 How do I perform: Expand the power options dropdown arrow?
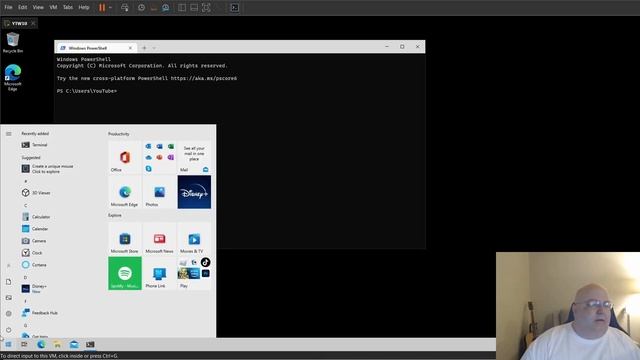click(x=110, y=7)
